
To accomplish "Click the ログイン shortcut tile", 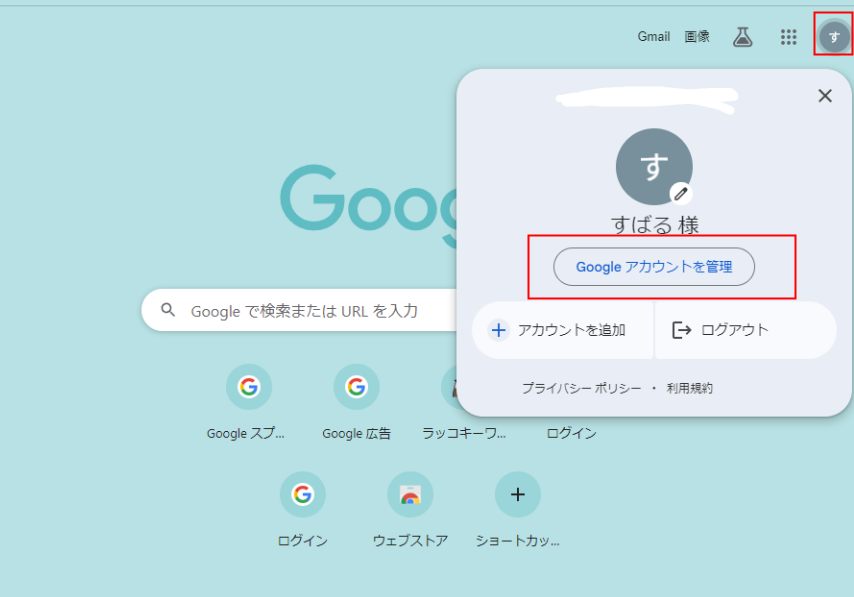I will tap(303, 494).
